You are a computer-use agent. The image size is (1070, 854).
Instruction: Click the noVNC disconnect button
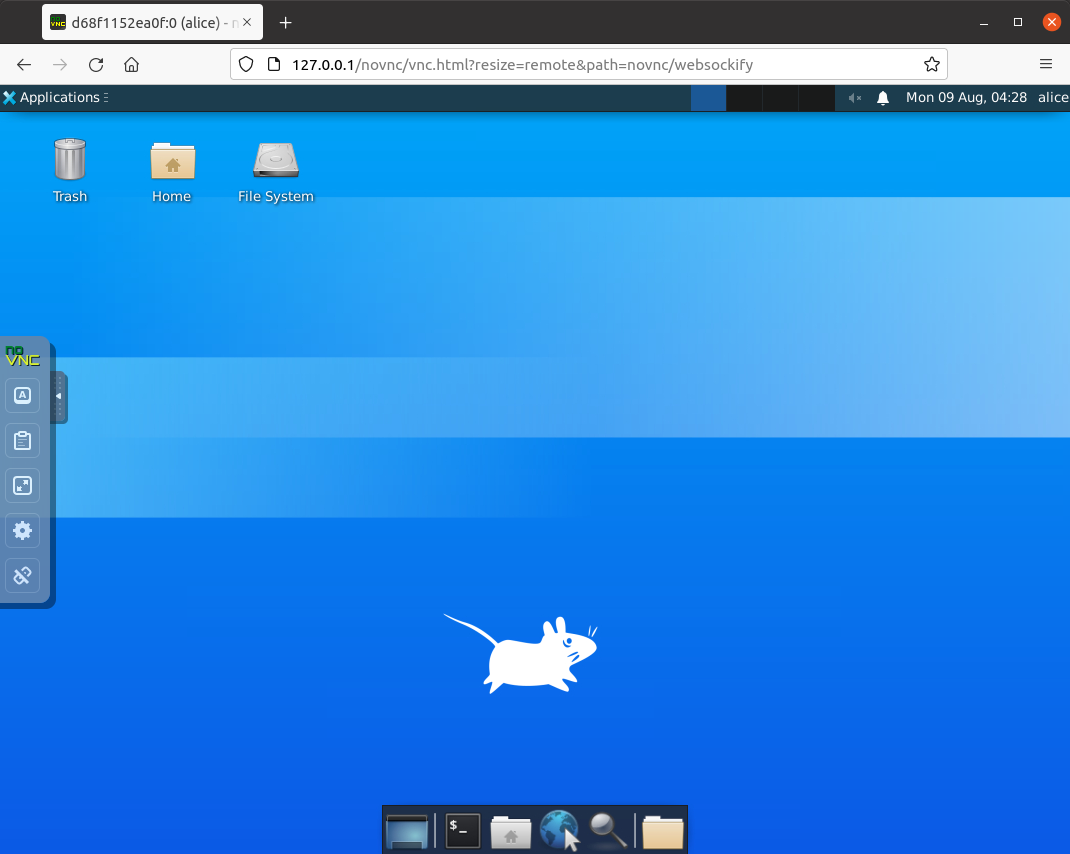click(x=22, y=575)
